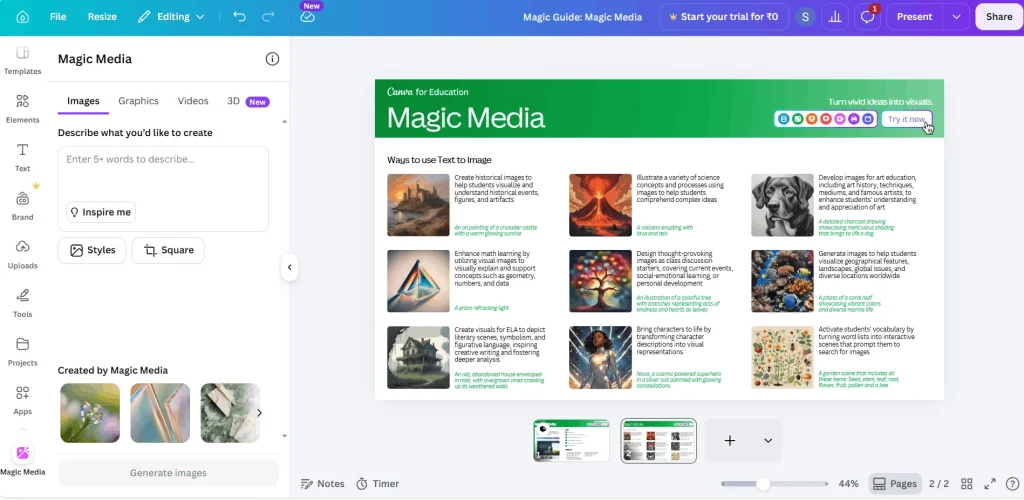
Task: Select the Nova superhero image
Action: [600, 358]
